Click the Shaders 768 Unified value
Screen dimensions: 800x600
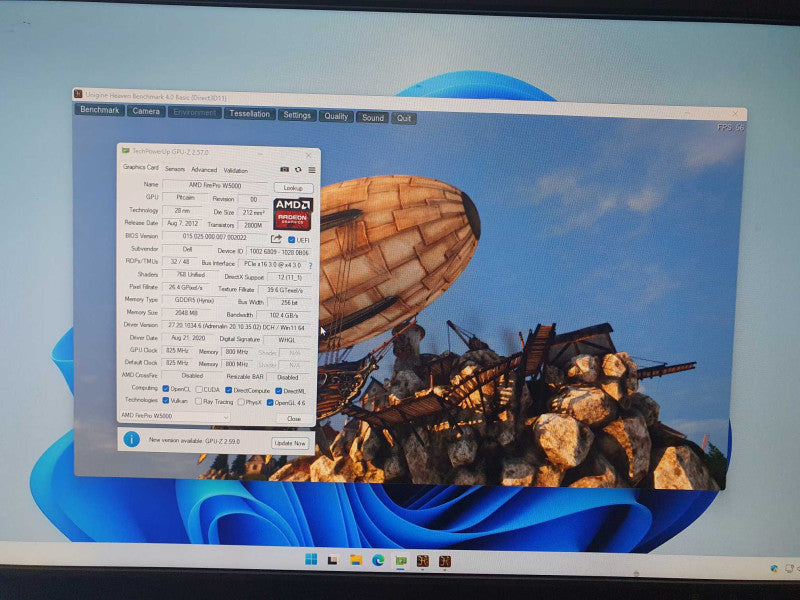coord(190,274)
